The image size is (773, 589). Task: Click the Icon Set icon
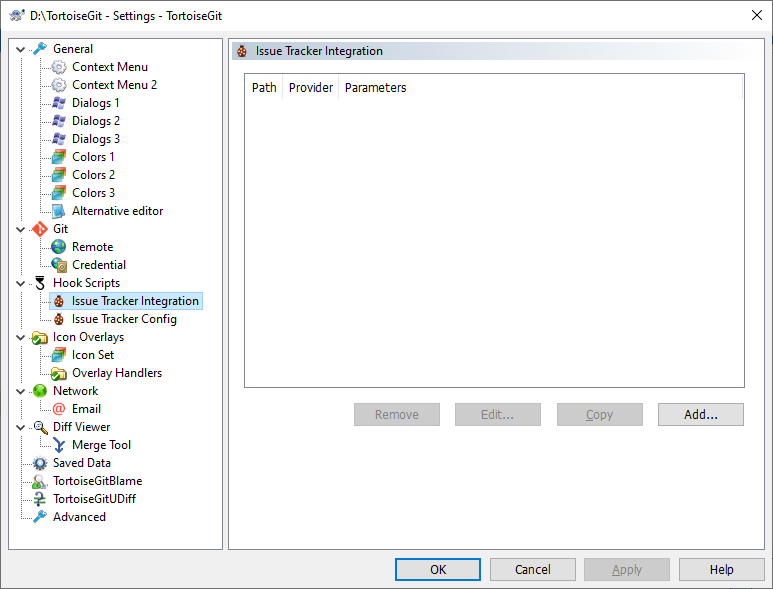click(59, 355)
